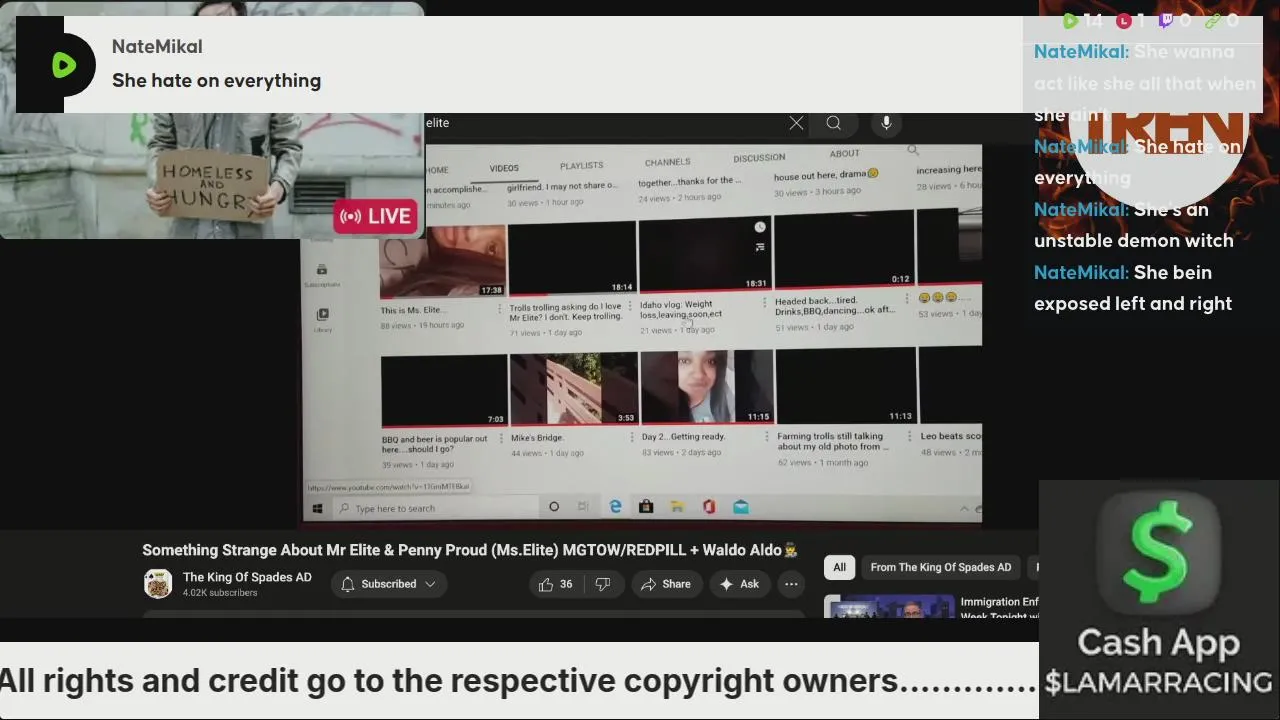
Task: Switch to the HOME channel tab
Action: coord(437,170)
